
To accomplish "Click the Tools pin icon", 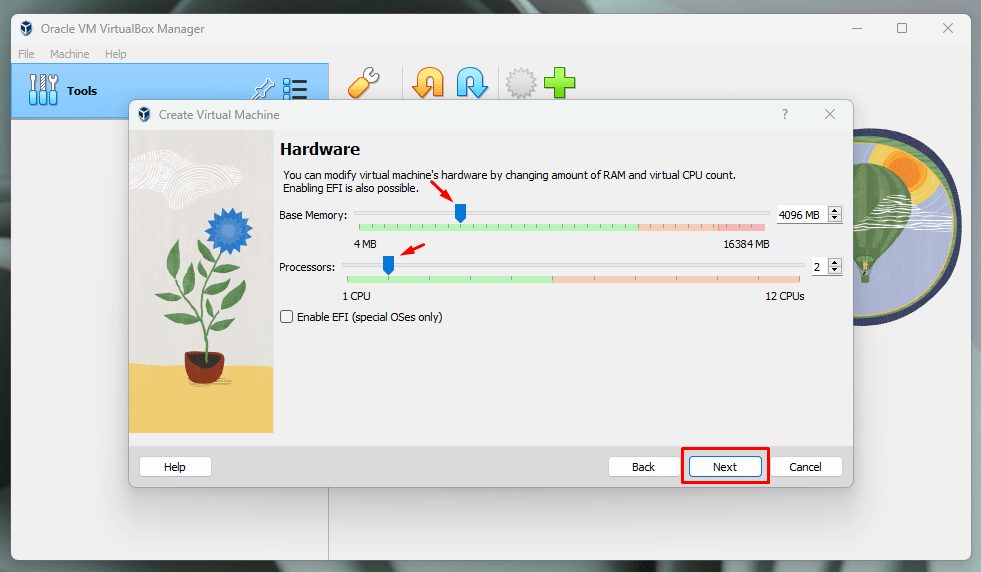I will click(x=263, y=89).
